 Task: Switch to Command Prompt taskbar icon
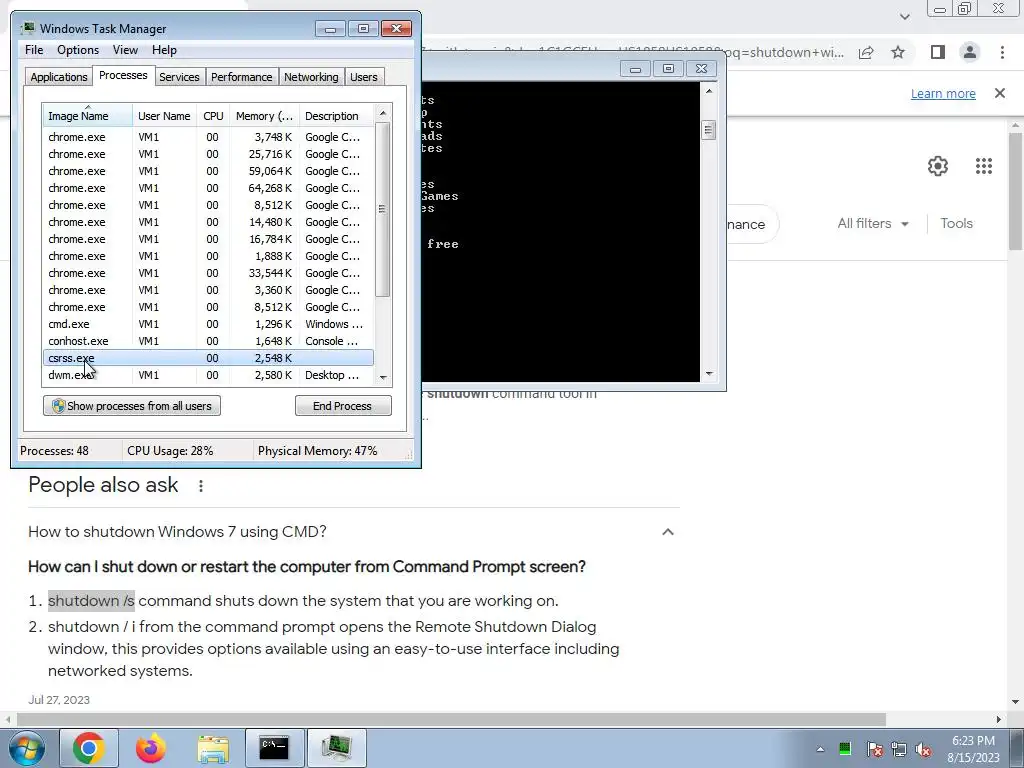[274, 748]
